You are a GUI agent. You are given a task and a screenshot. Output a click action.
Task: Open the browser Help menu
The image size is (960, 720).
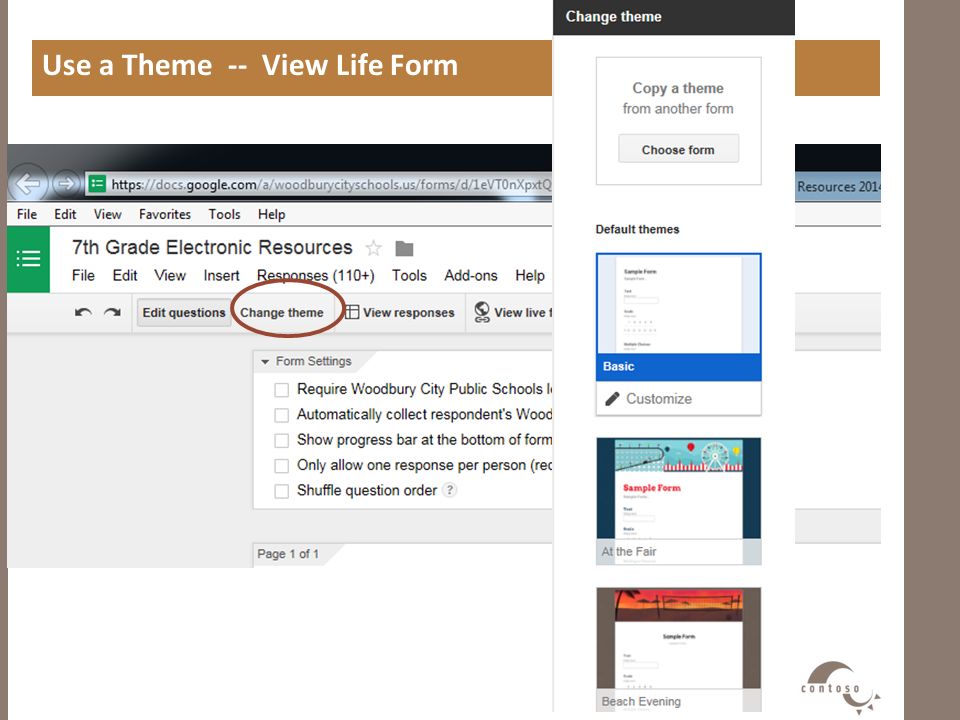point(271,214)
